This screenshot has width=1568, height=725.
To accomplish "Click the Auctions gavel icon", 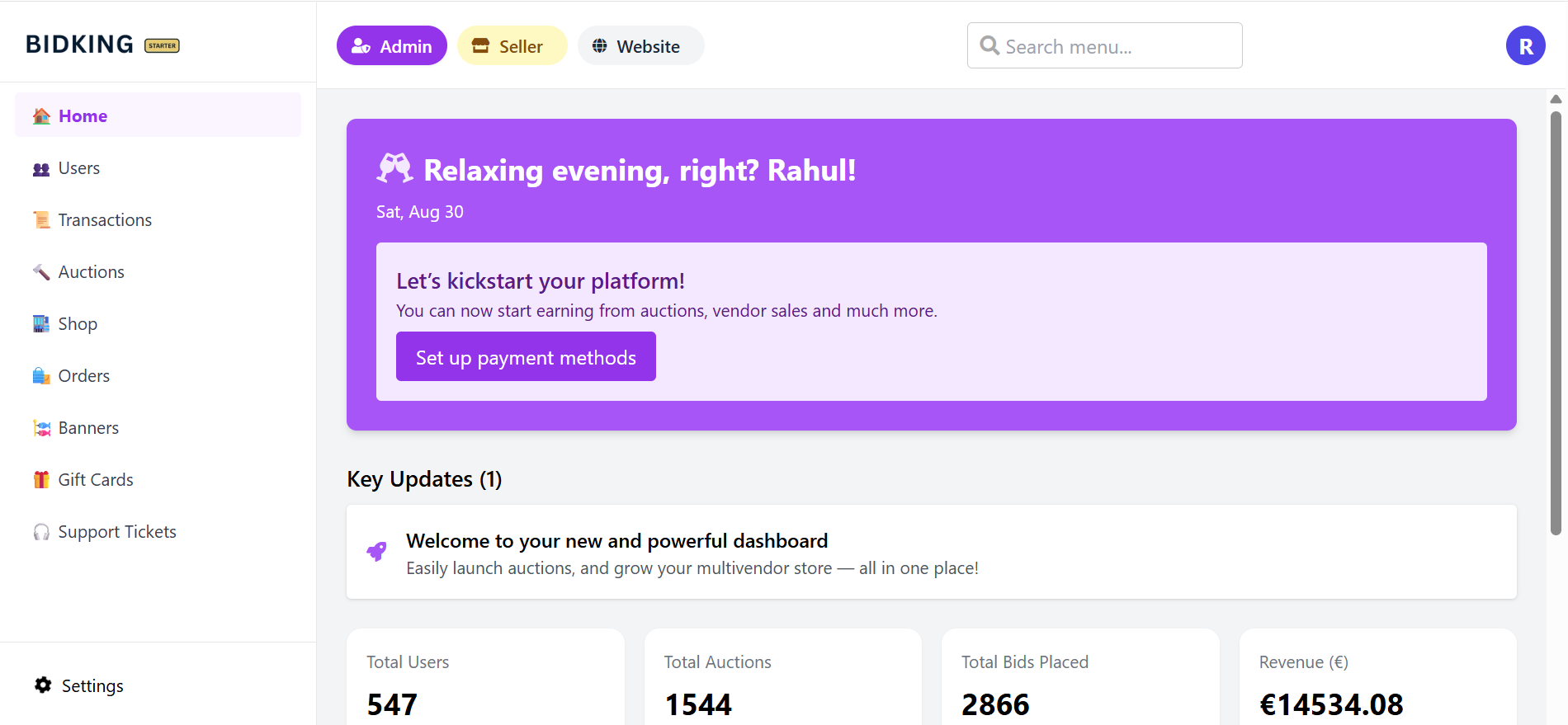I will [x=41, y=272].
